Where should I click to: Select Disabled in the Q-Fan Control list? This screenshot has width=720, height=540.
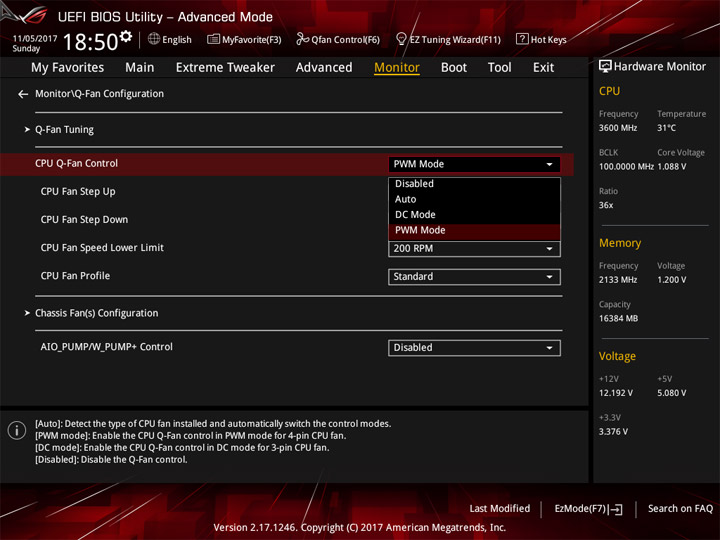[414, 184]
